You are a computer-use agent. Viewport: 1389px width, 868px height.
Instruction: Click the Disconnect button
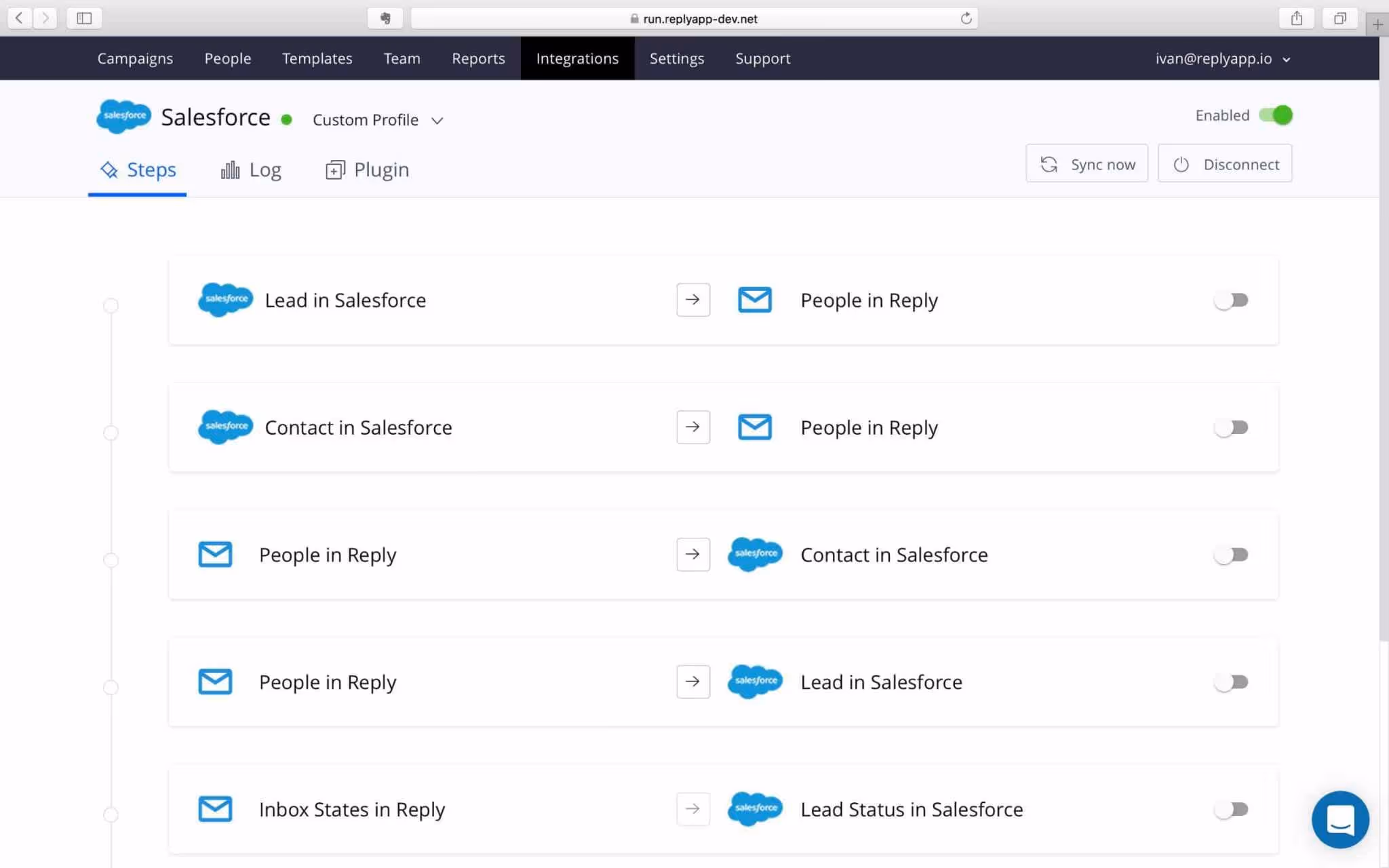coord(1225,163)
